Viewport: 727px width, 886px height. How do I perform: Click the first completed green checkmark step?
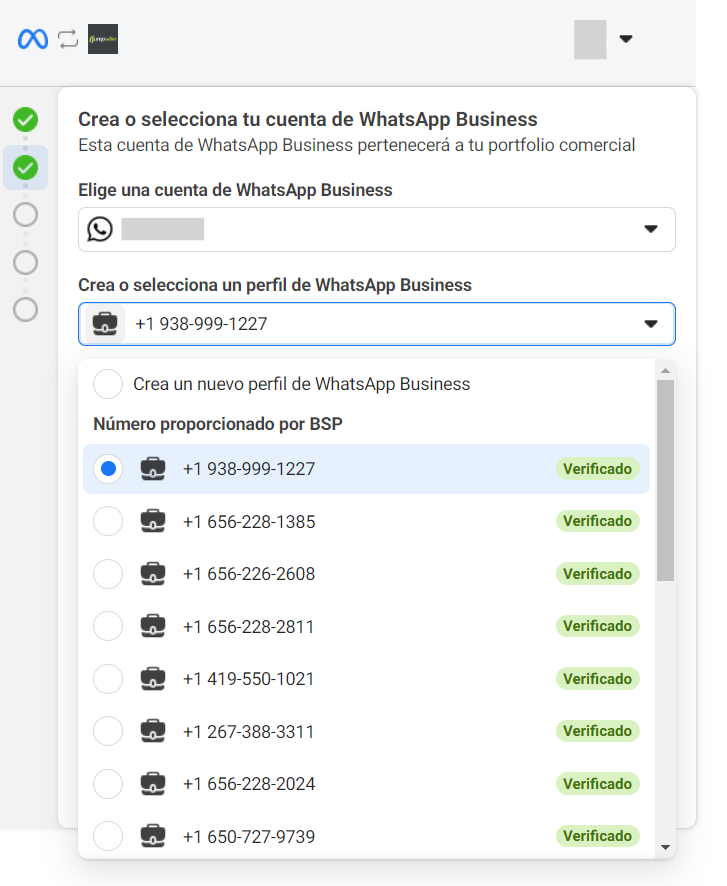26,121
